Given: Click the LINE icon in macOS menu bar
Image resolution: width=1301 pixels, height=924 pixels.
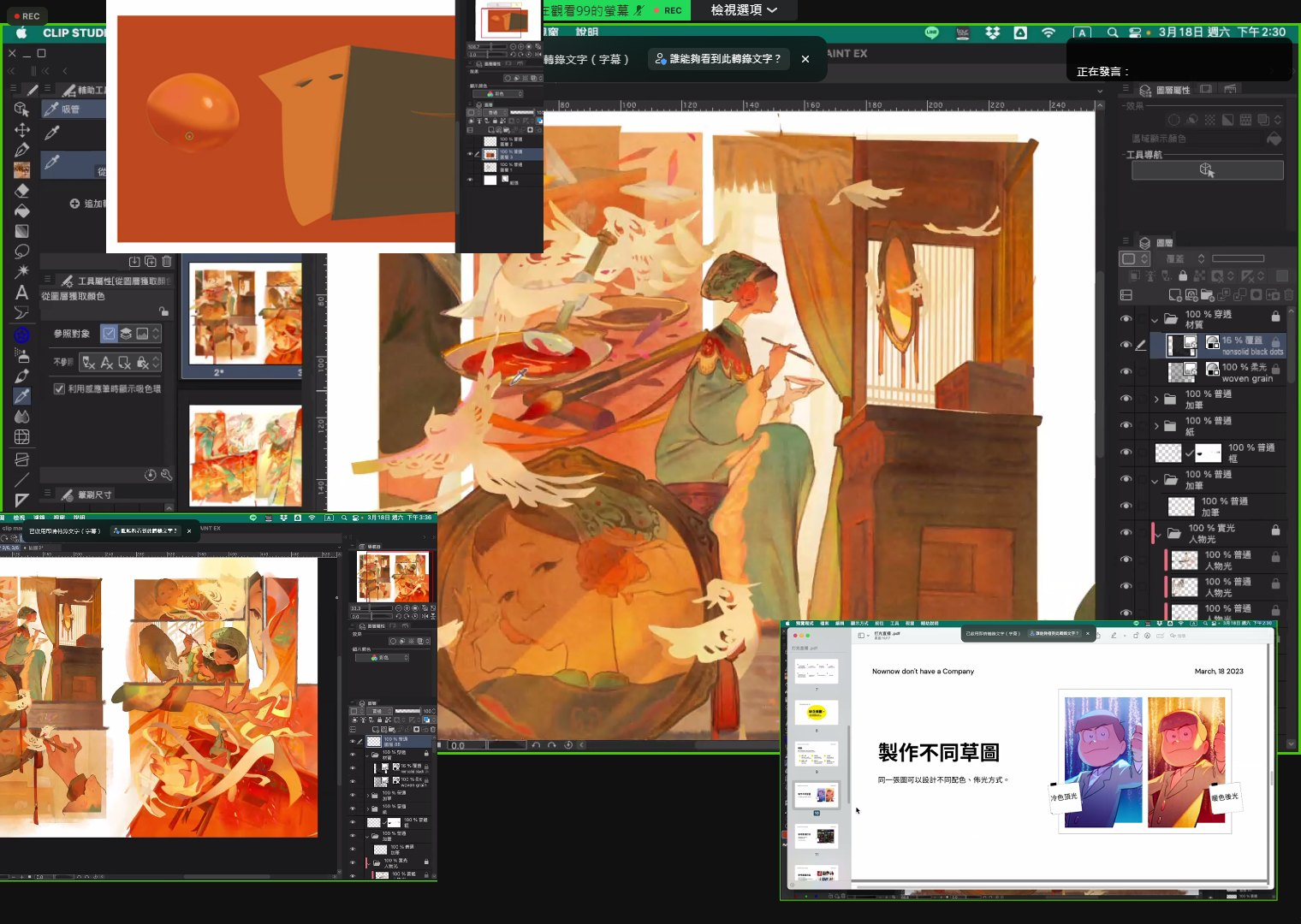Looking at the screenshot, I should [932, 33].
